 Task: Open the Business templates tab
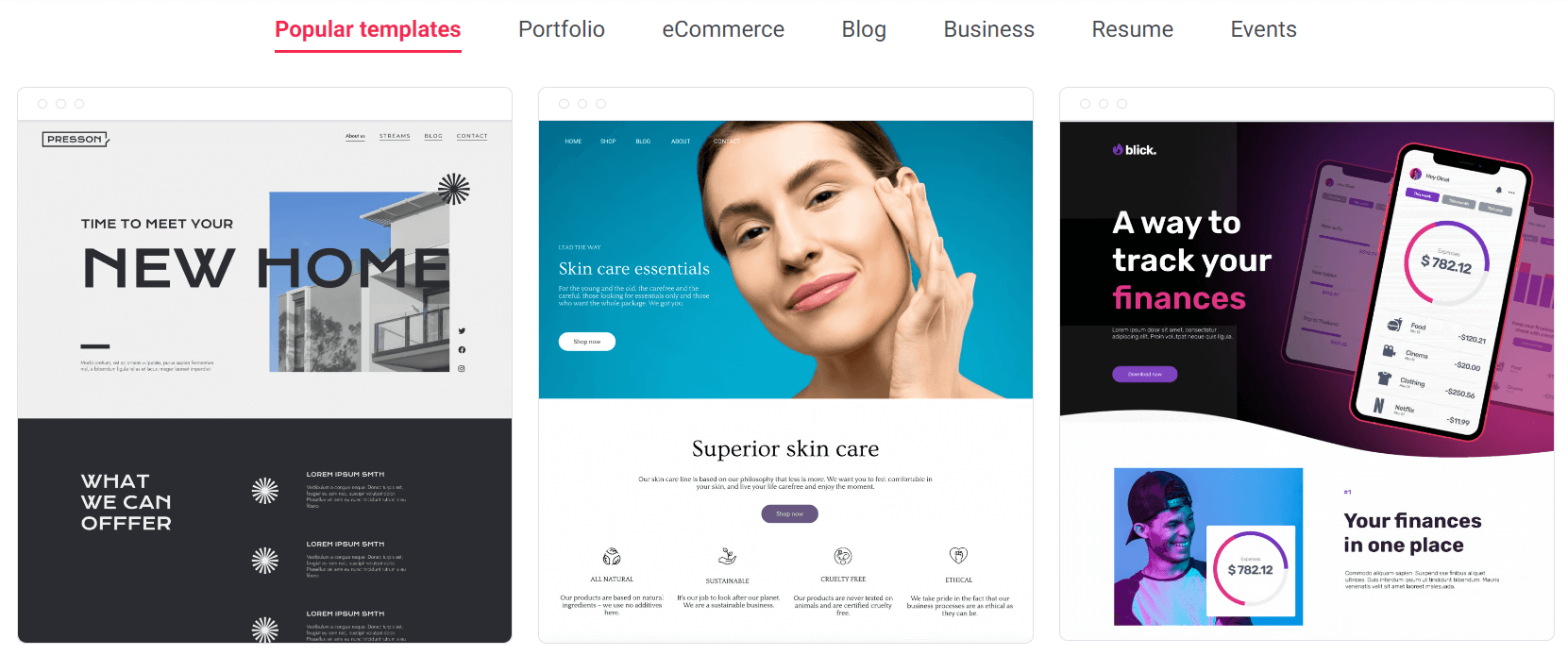[988, 29]
